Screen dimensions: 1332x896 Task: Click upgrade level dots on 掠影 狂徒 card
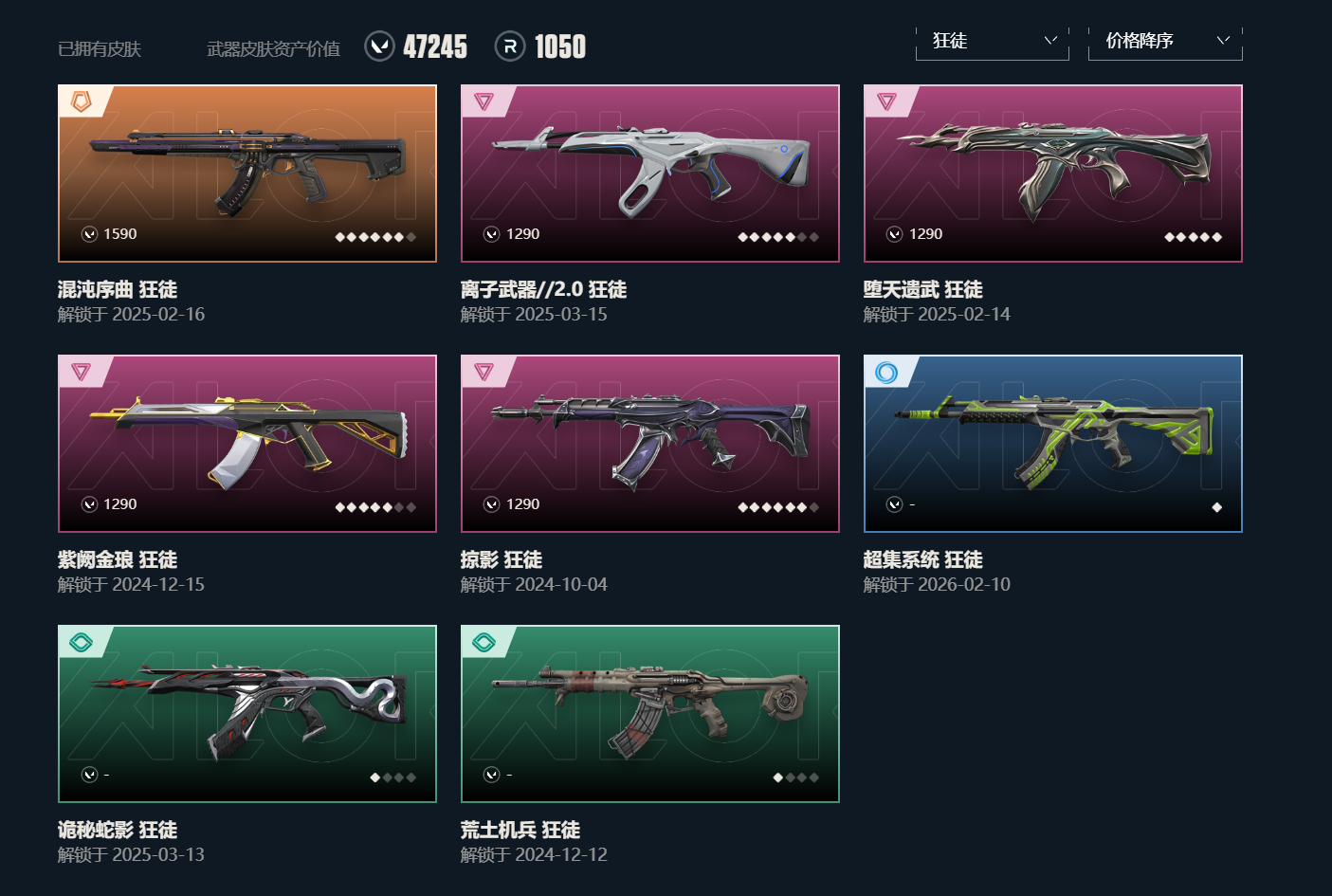778,507
